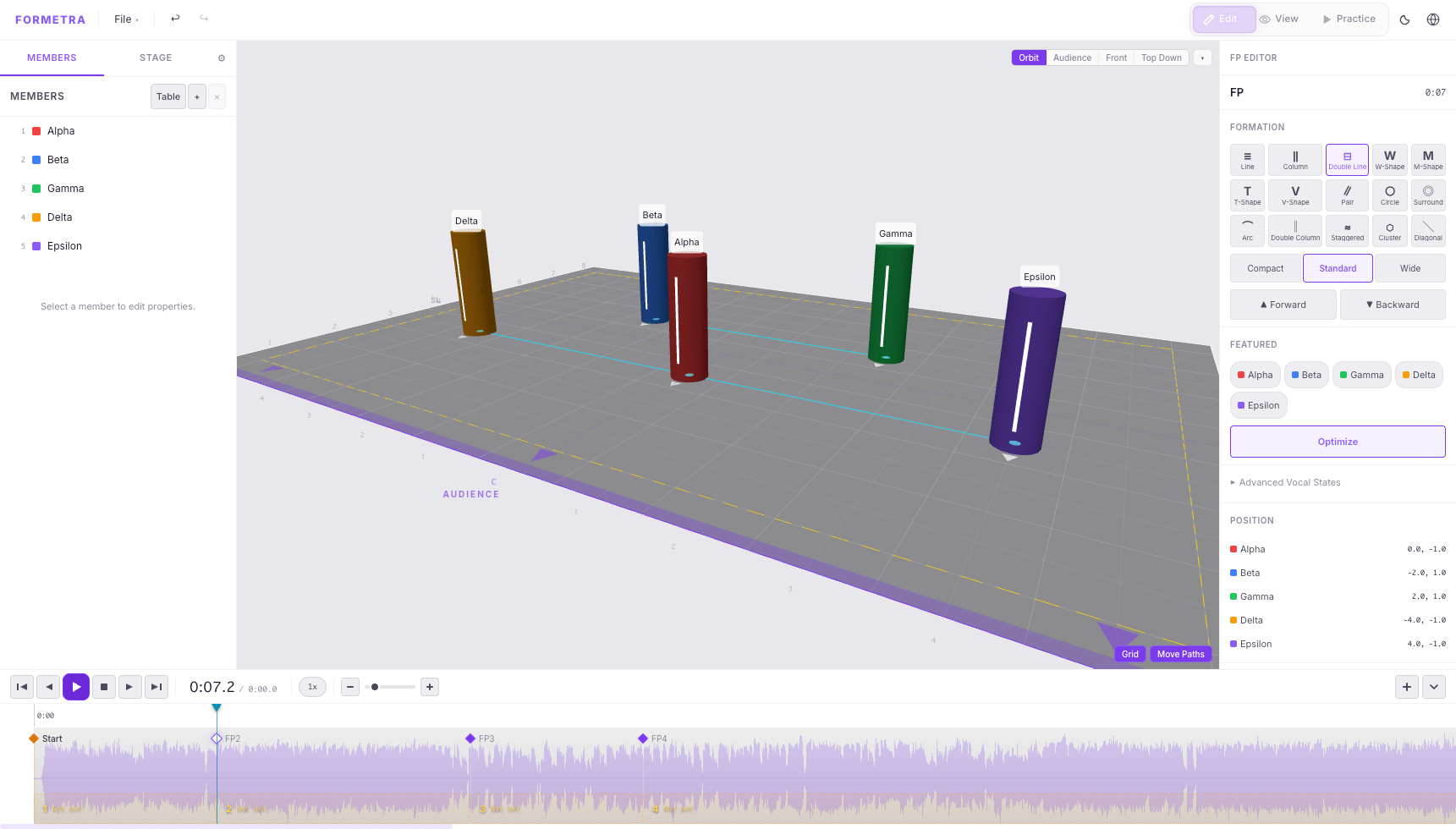The height and width of the screenshot is (829, 1456).
Task: Click the undo arrow icon
Action: [x=175, y=19]
